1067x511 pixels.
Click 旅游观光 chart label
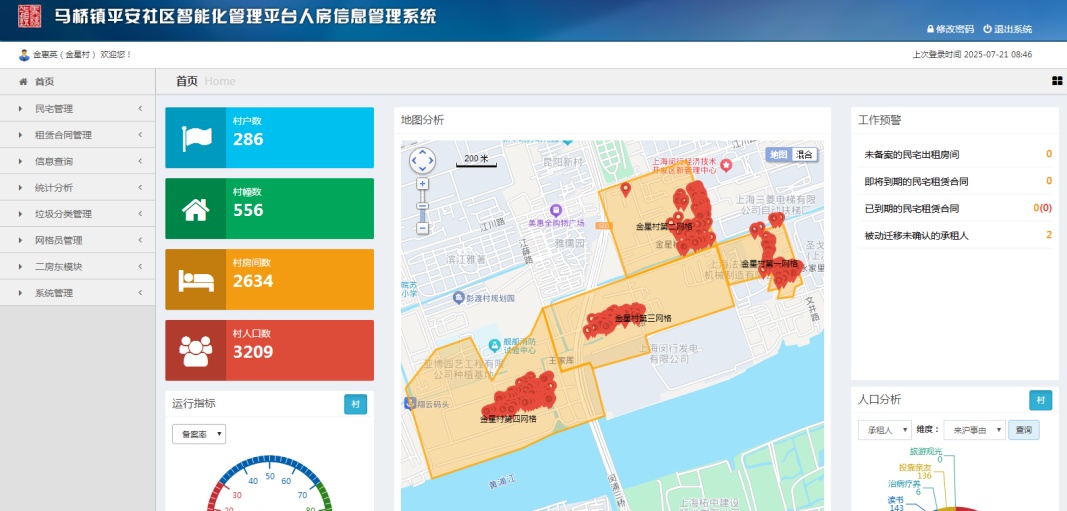tap(925, 455)
